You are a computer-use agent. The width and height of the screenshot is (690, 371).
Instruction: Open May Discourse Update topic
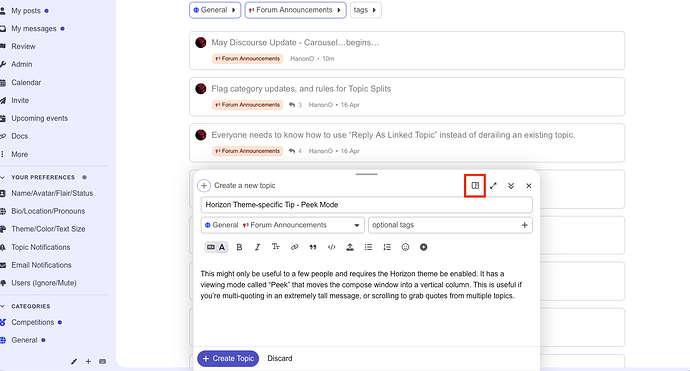[x=295, y=43]
